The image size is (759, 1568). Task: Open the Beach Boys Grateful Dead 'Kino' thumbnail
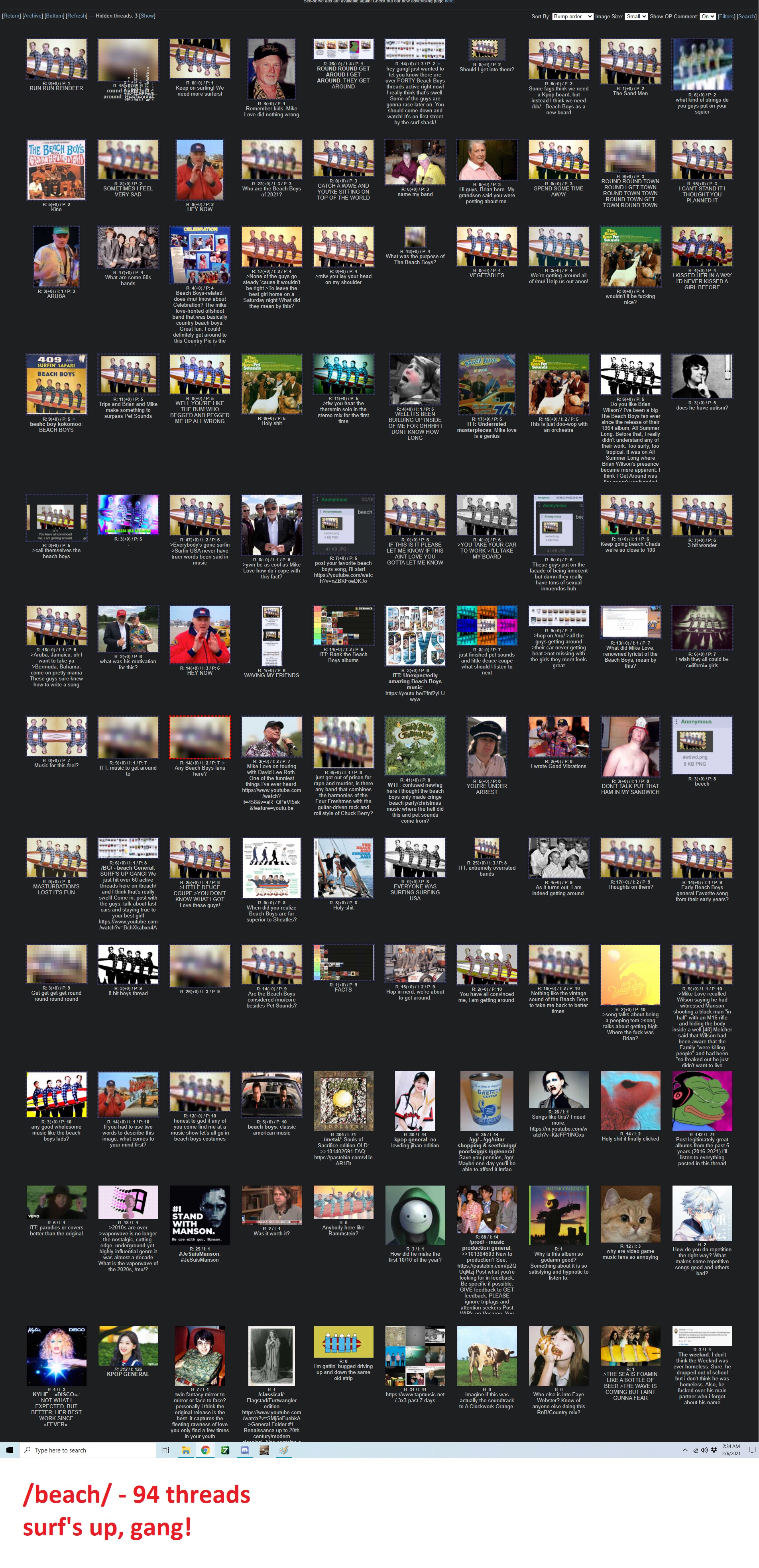(56, 169)
